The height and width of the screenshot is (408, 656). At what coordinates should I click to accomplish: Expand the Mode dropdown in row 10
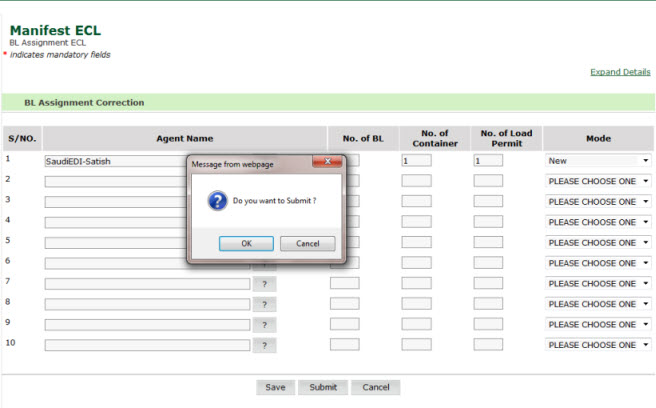pyautogui.click(x=598, y=345)
